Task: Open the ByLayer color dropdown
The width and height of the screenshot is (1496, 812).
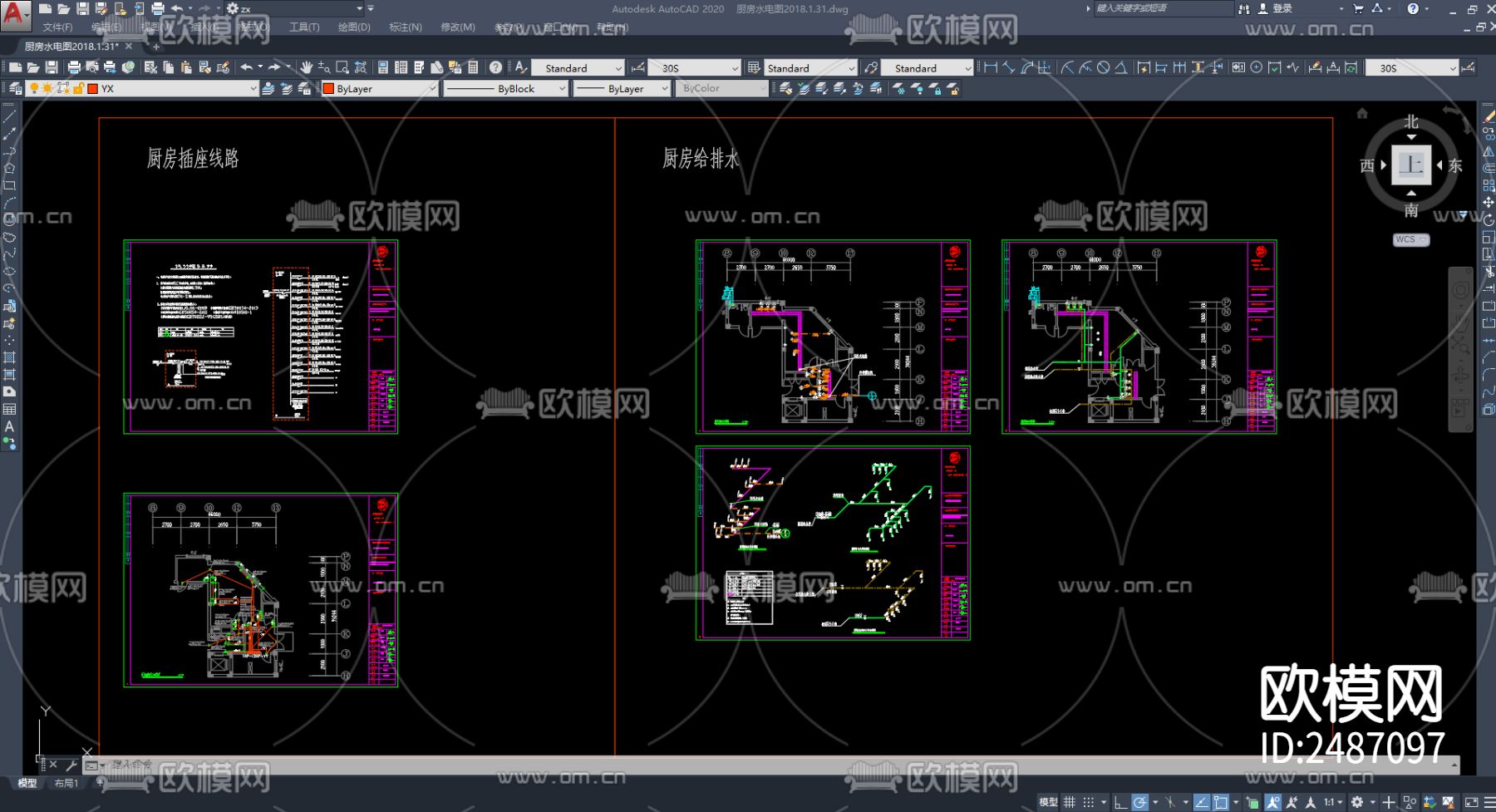Action: [x=381, y=88]
